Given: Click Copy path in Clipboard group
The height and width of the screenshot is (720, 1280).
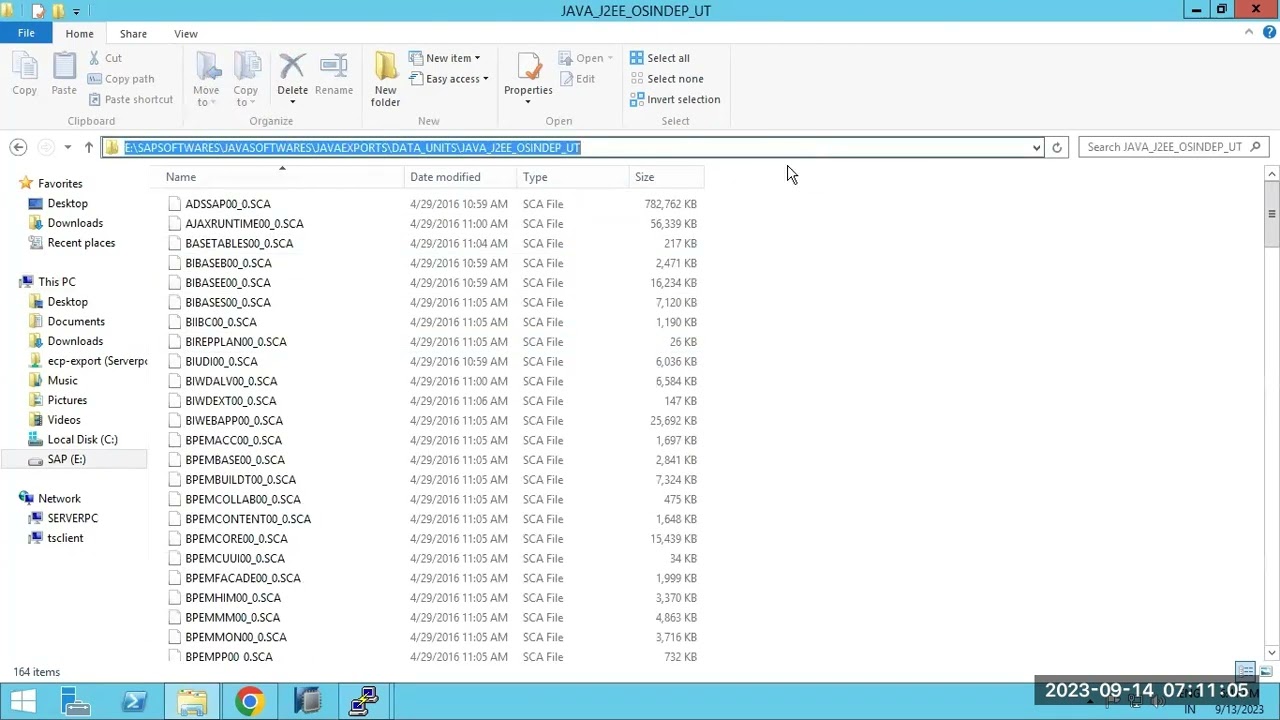Looking at the screenshot, I should (x=120, y=79).
